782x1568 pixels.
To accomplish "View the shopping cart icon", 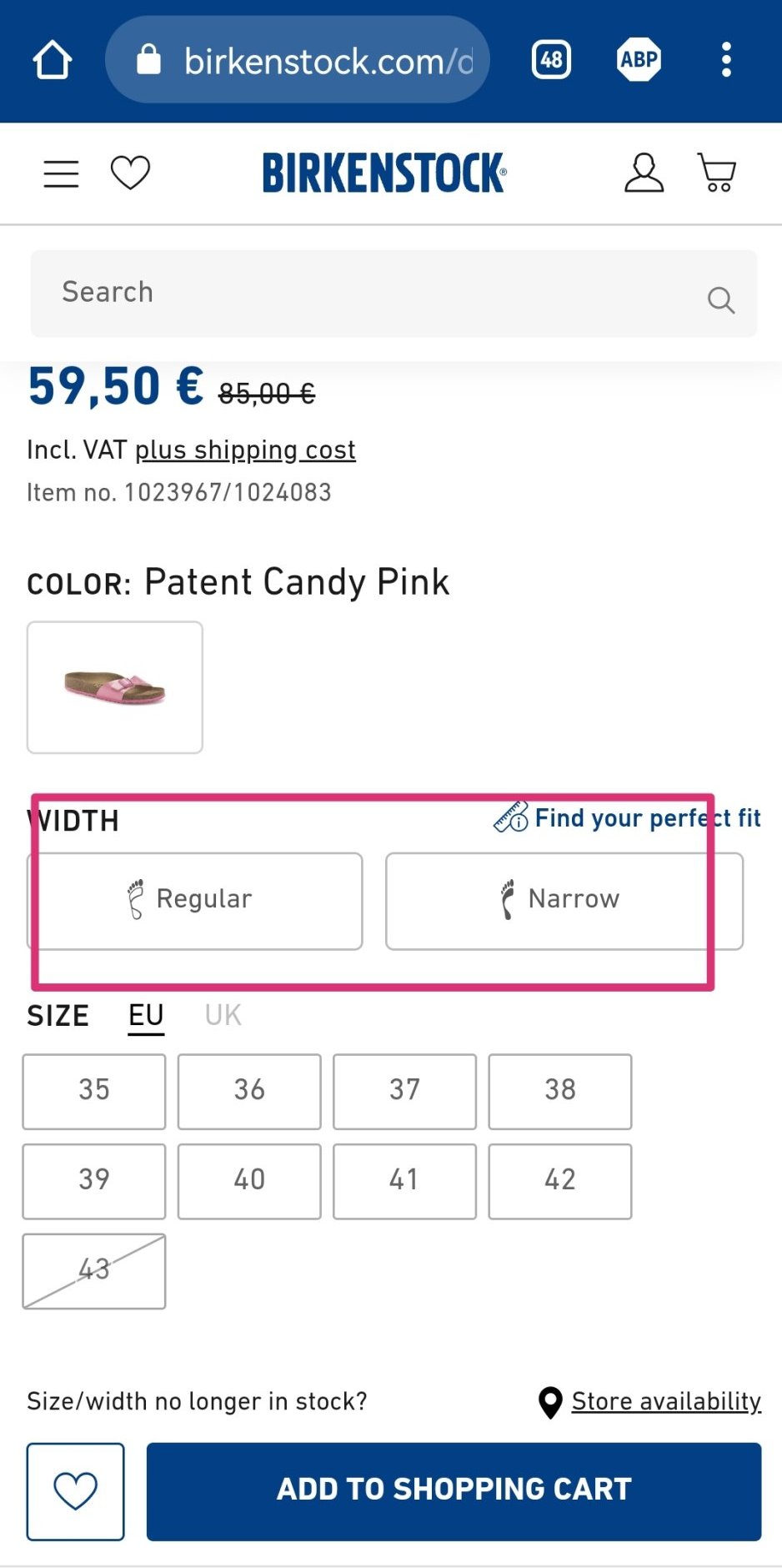I will (716, 173).
